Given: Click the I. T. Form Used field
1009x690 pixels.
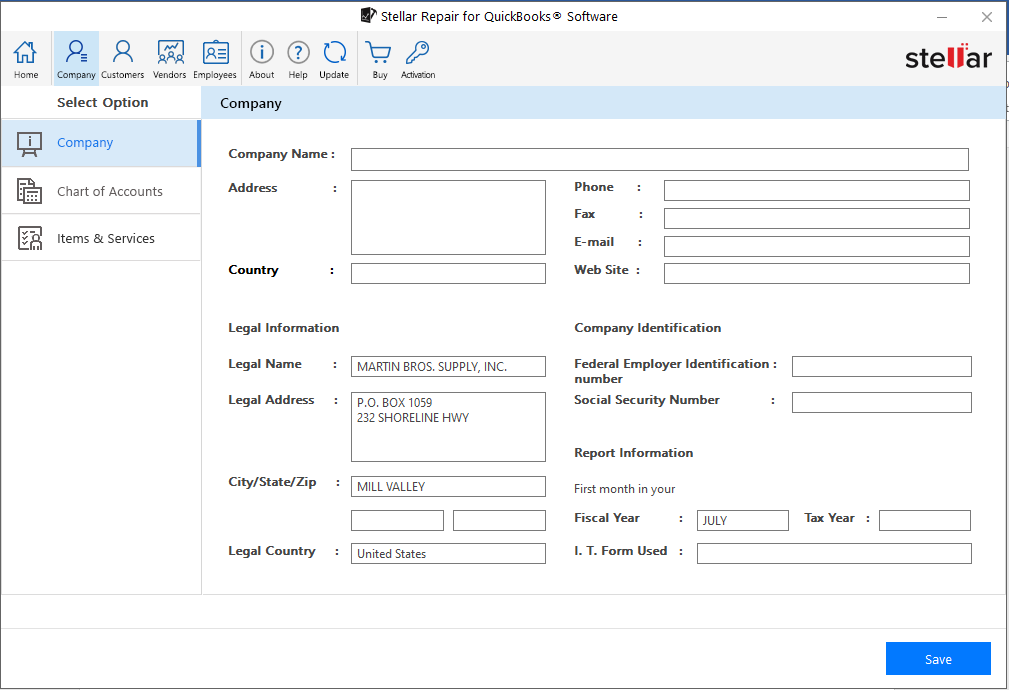Looking at the screenshot, I should [834, 554].
